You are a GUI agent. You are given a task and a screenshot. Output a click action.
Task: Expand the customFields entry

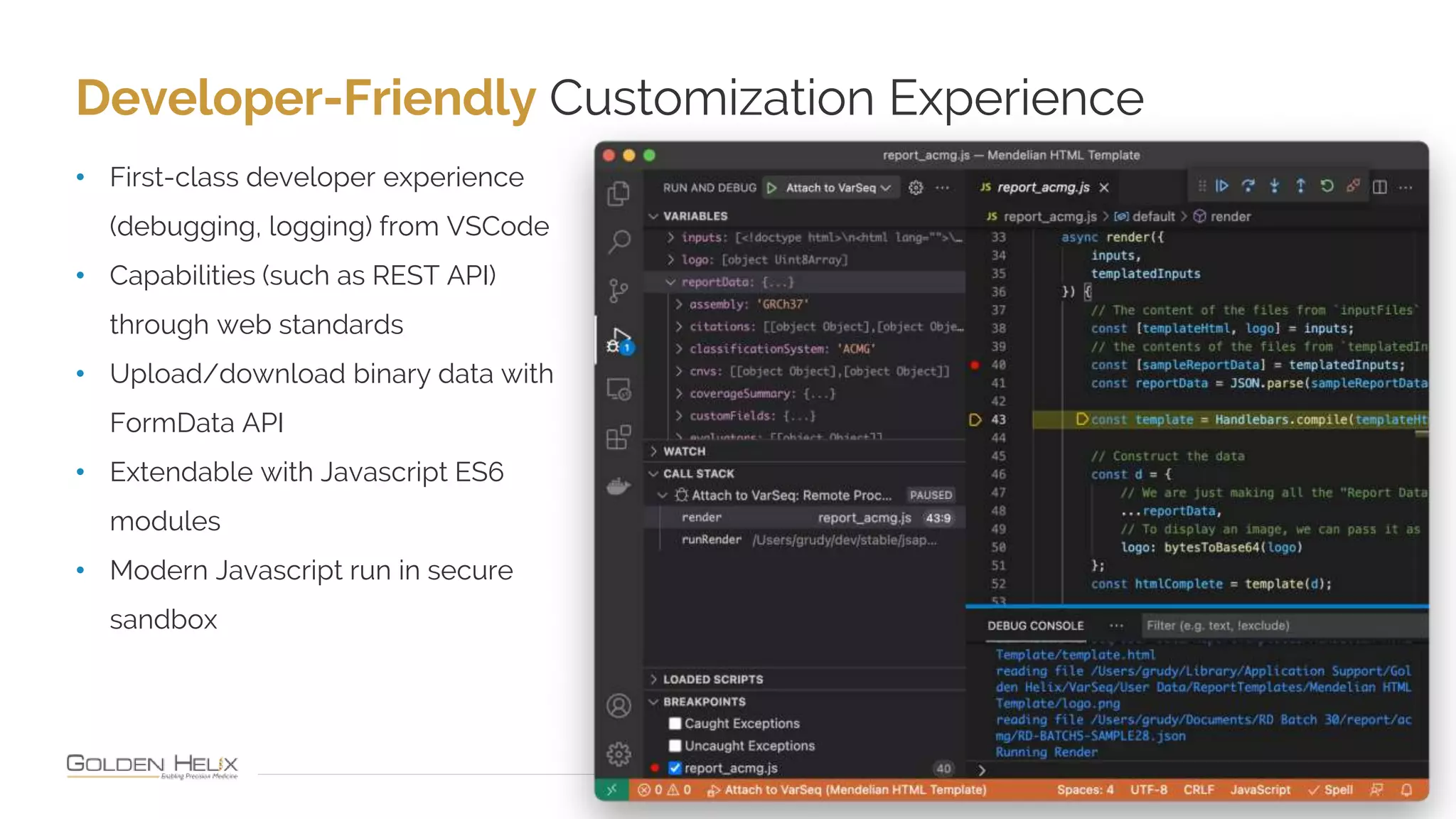click(679, 416)
